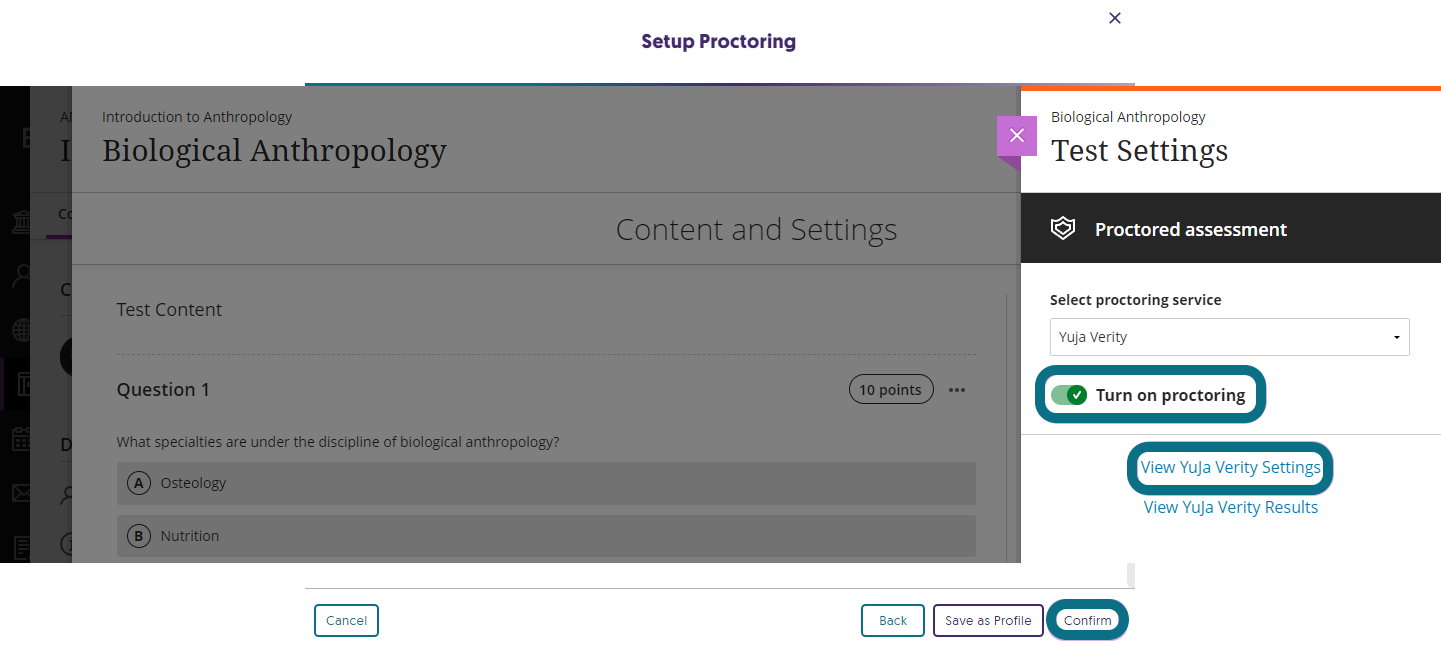The height and width of the screenshot is (649, 1441).
Task: Open View YuJa Verity Settings link
Action: point(1231,468)
